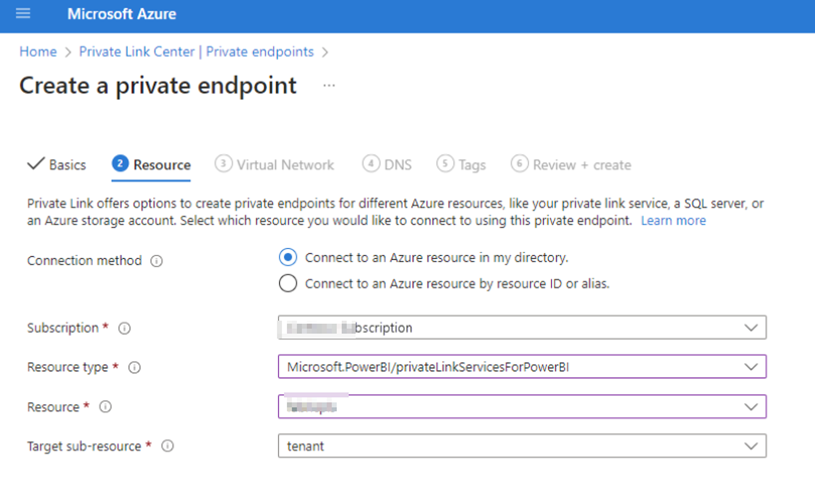
Task: Click the Basics completed checkmark icon
Action: tap(36, 164)
